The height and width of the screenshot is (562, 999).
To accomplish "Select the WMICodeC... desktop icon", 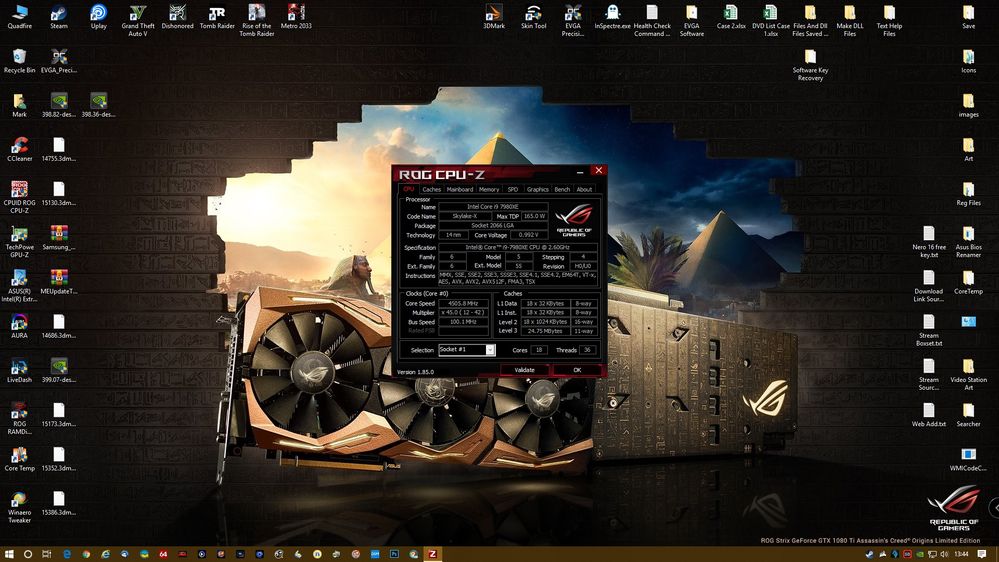I will 968,459.
